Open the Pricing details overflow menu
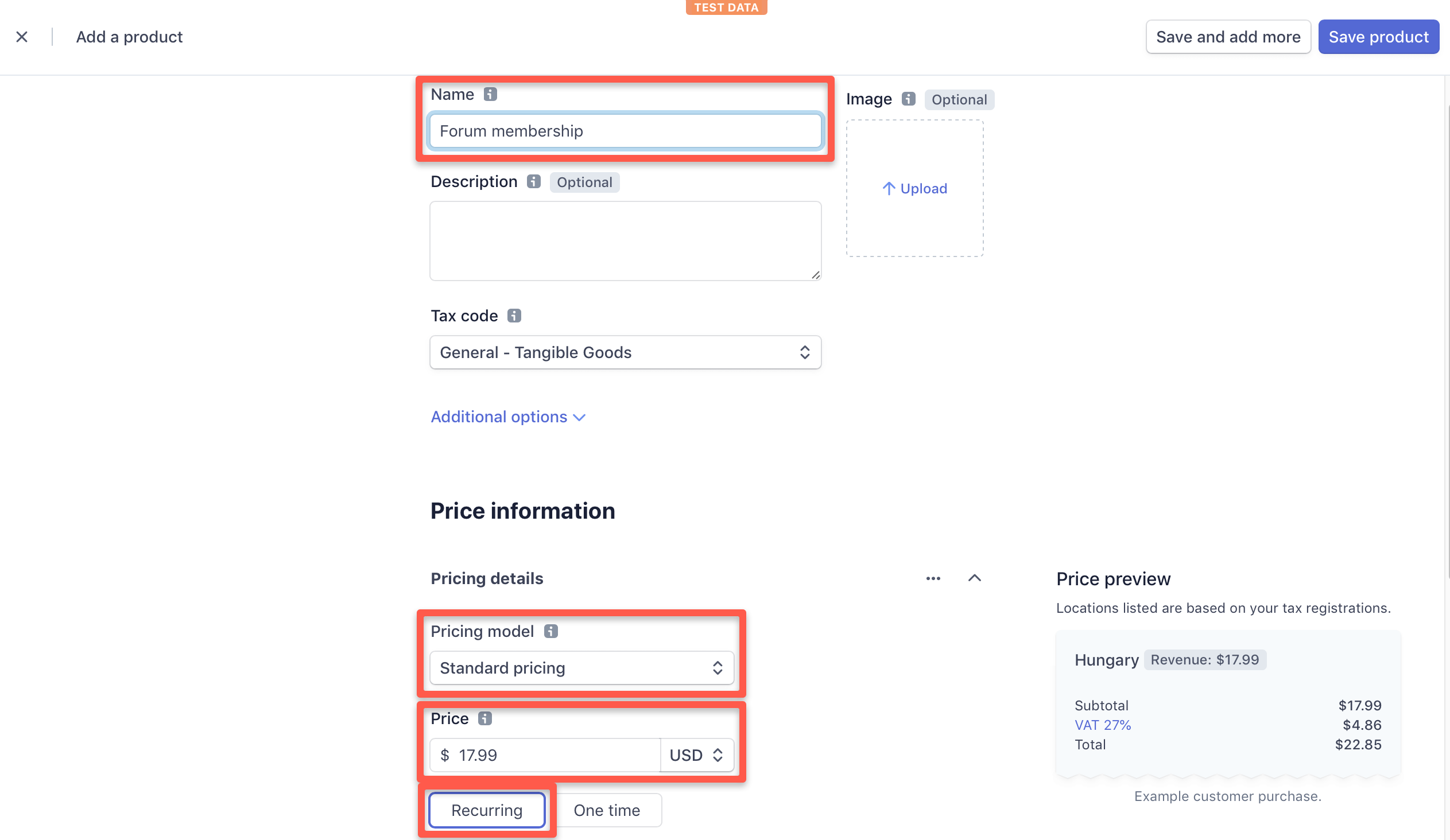Viewport: 1450px width, 840px height. pos(933,578)
